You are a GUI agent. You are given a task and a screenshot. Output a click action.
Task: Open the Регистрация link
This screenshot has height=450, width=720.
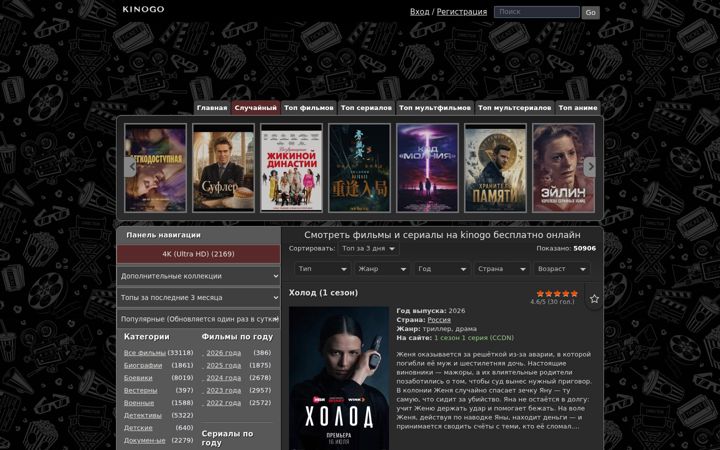(x=461, y=12)
